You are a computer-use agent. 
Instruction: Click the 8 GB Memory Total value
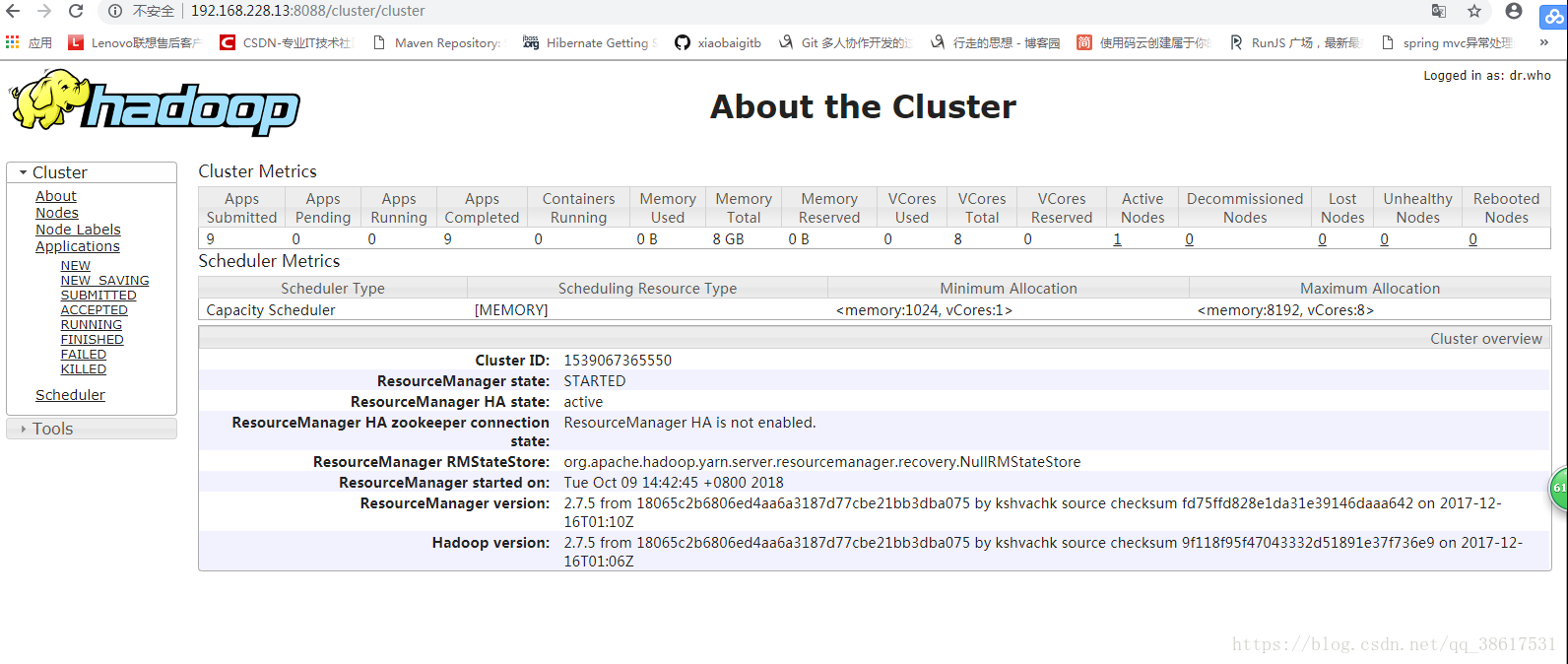728,239
